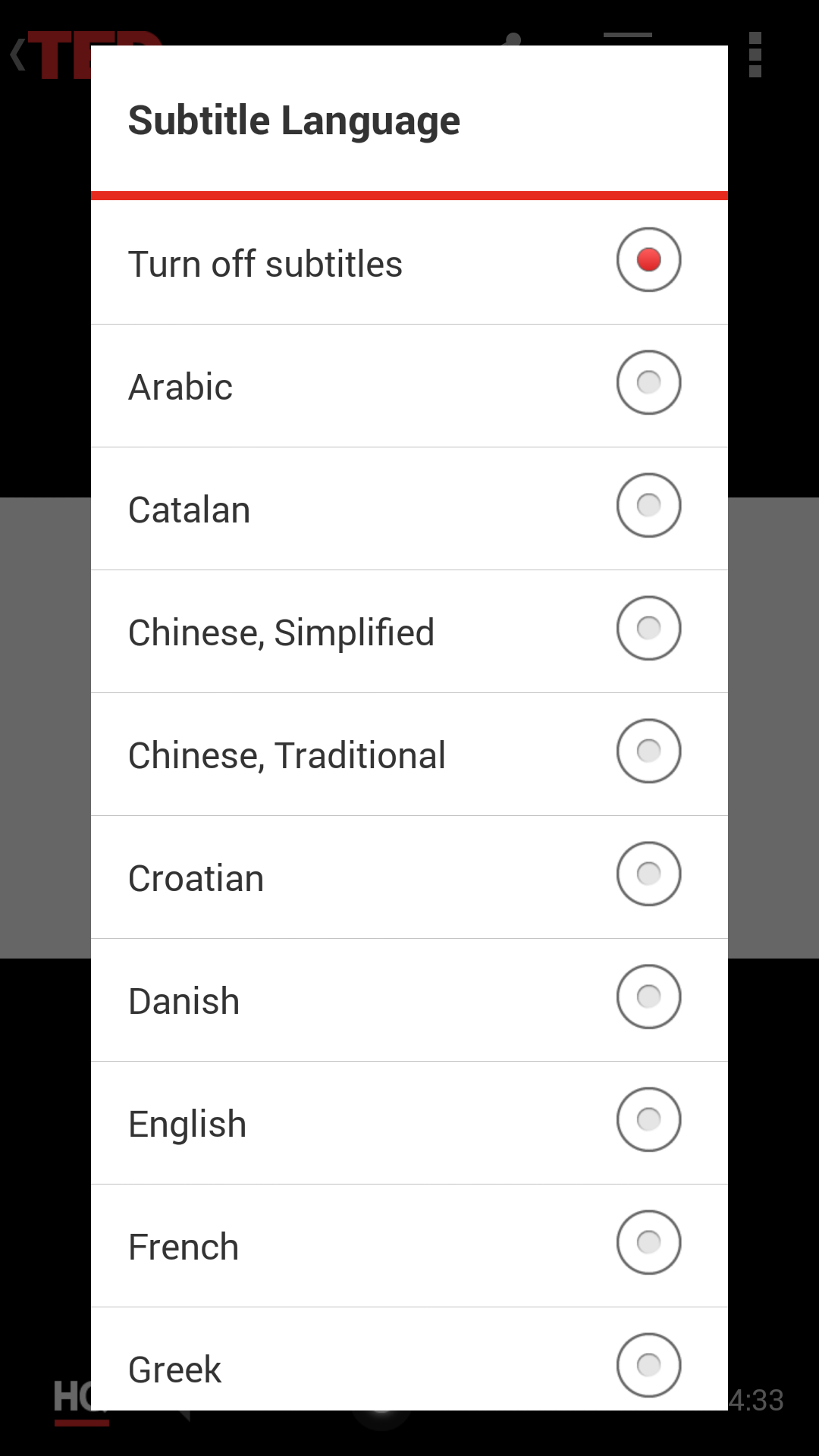
Task: Open the three-dot overflow menu icon
Action: click(755, 55)
